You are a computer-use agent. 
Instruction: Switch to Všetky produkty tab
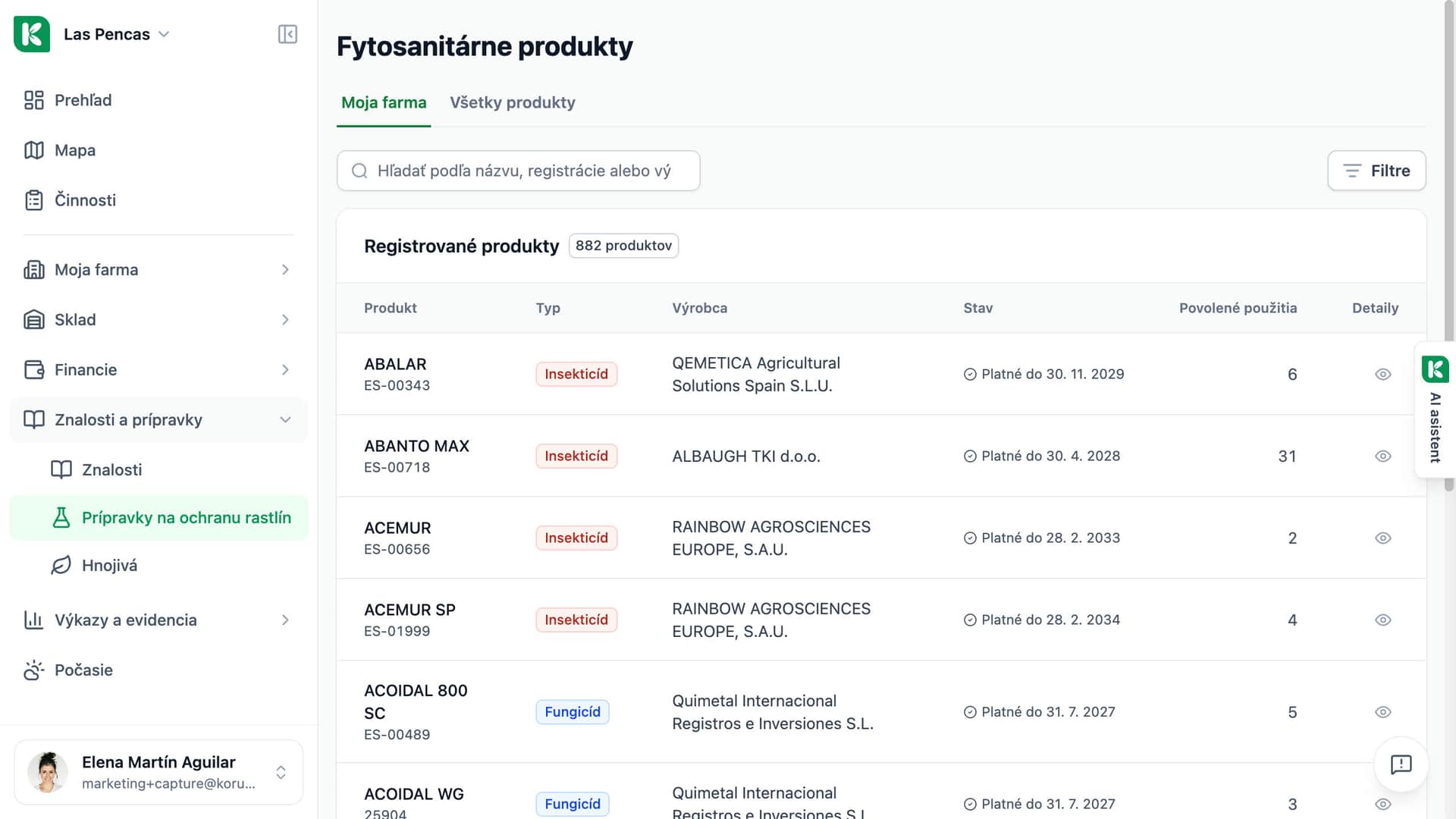[x=513, y=102]
